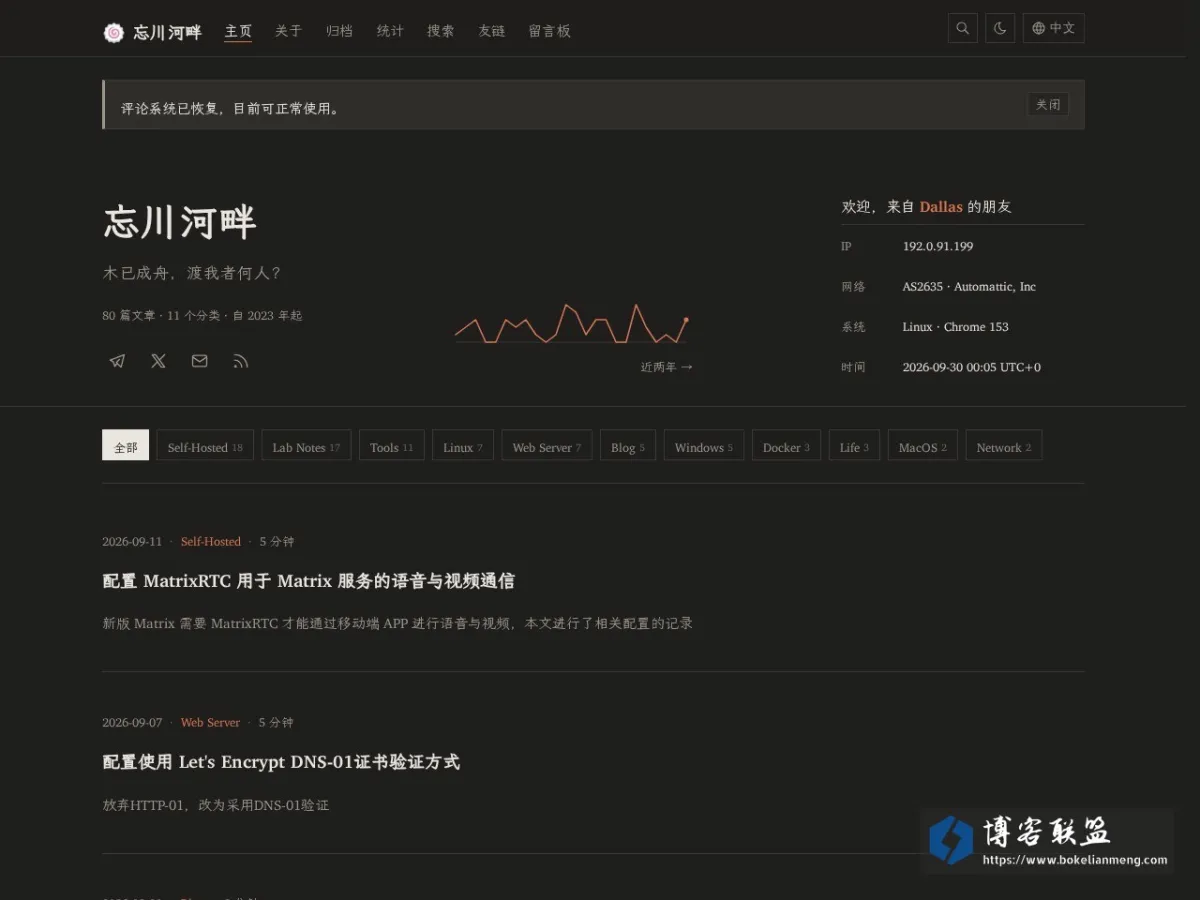This screenshot has height=900, width=1200.
Task: Filter by Web Server 7 category
Action: (547, 446)
